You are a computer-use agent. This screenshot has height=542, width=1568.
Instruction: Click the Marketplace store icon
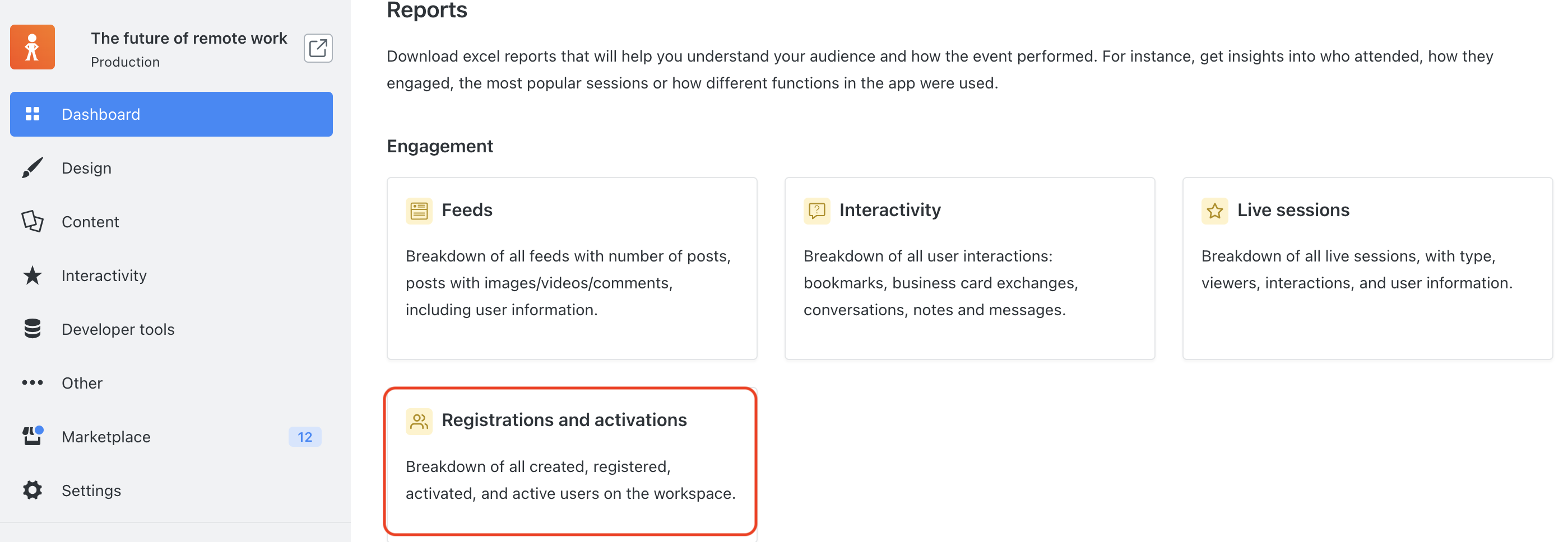pyautogui.click(x=33, y=436)
